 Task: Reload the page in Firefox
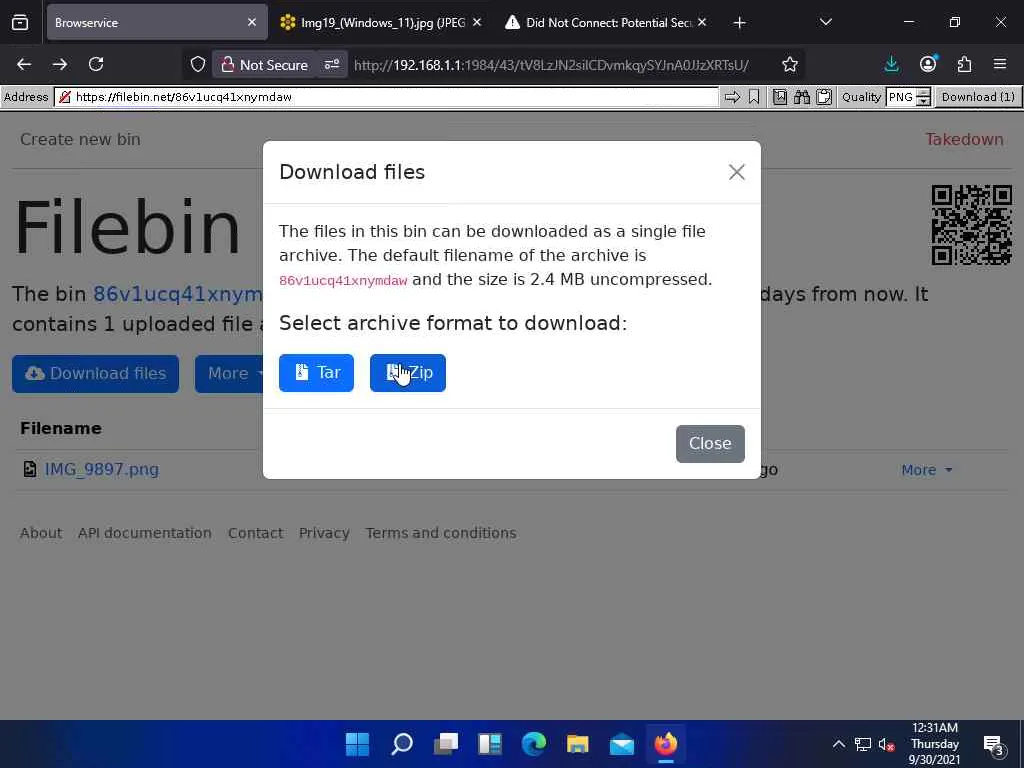[x=96, y=64]
